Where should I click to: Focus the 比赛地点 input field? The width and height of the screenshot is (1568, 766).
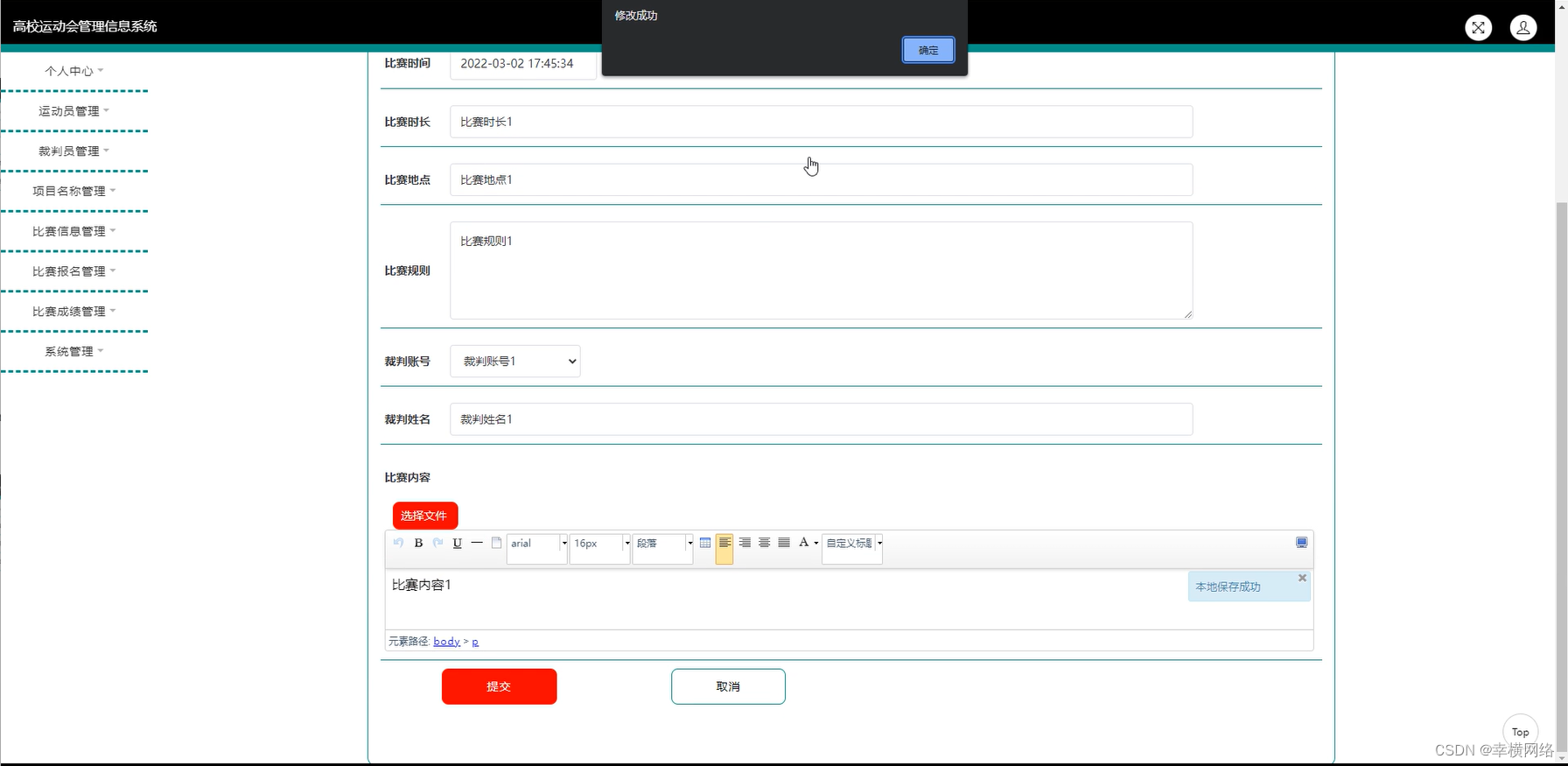(821, 179)
